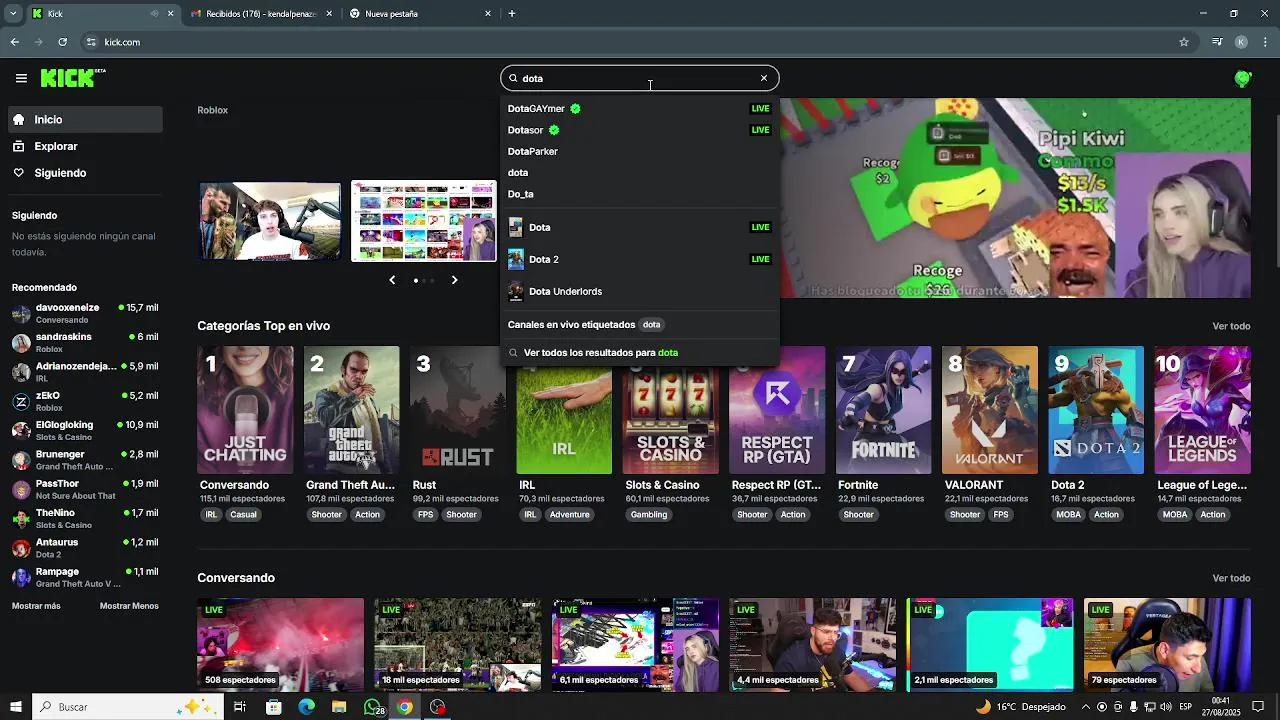
Task: Open zEkO recommended channel
Action: 85,401
